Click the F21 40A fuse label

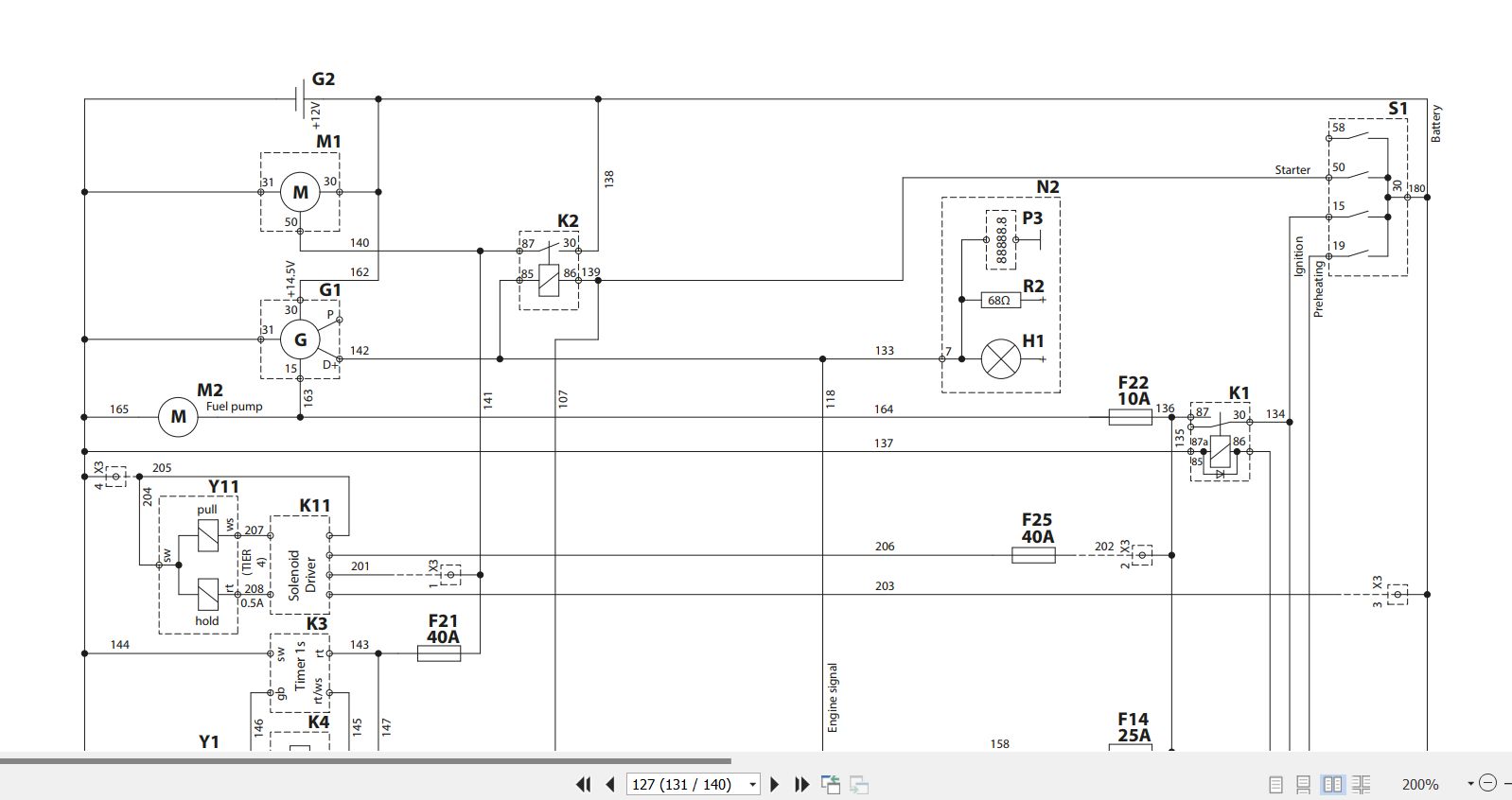click(443, 629)
